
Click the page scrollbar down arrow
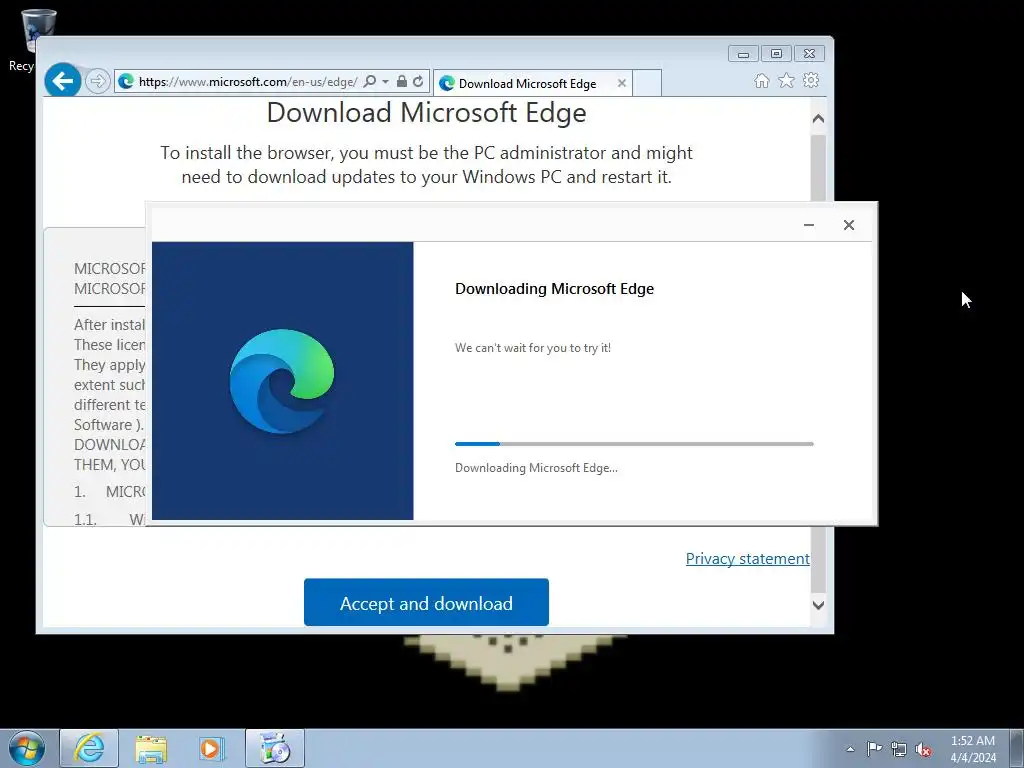click(x=818, y=605)
